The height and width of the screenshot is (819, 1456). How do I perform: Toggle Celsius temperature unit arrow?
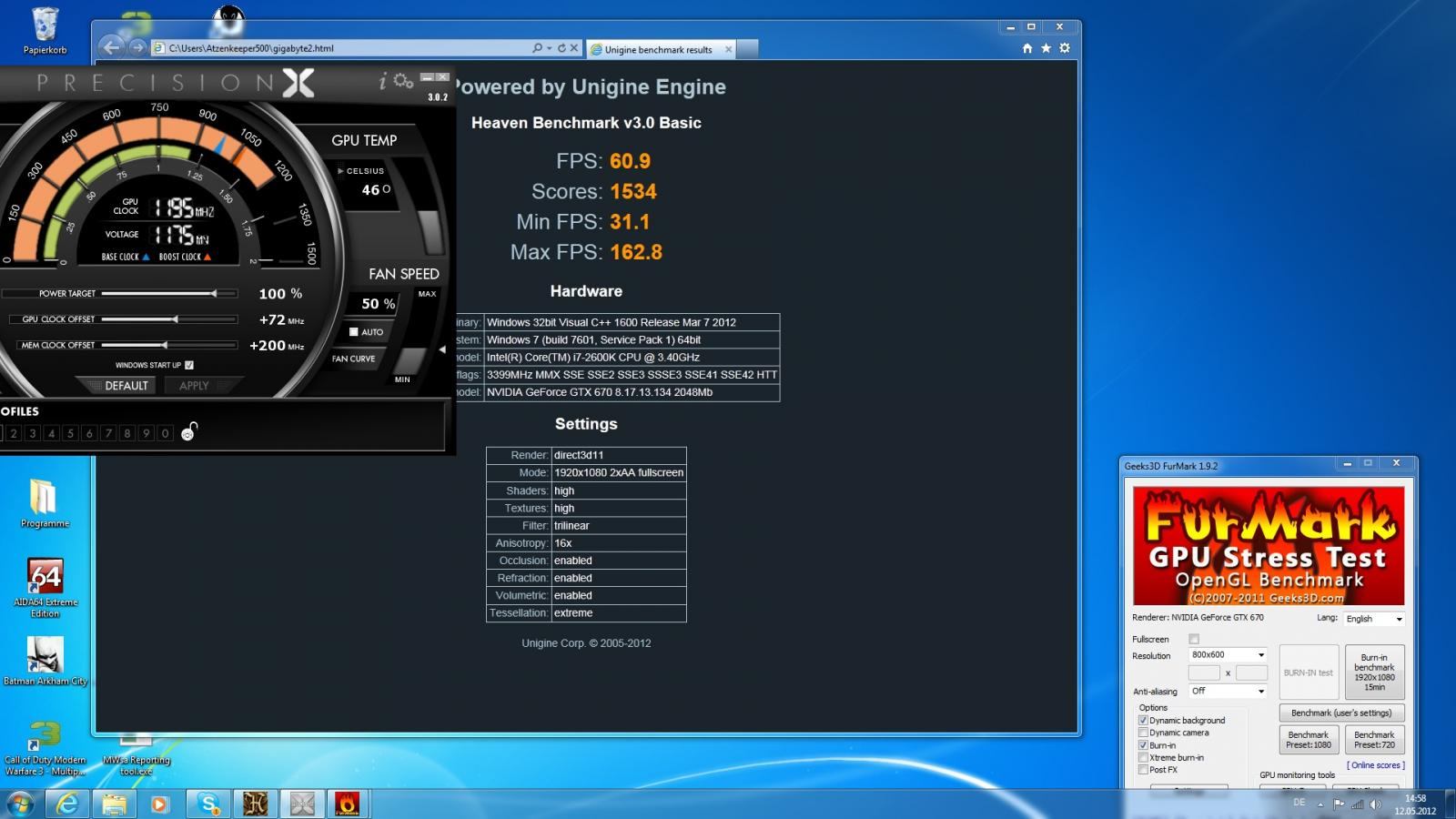click(x=341, y=171)
